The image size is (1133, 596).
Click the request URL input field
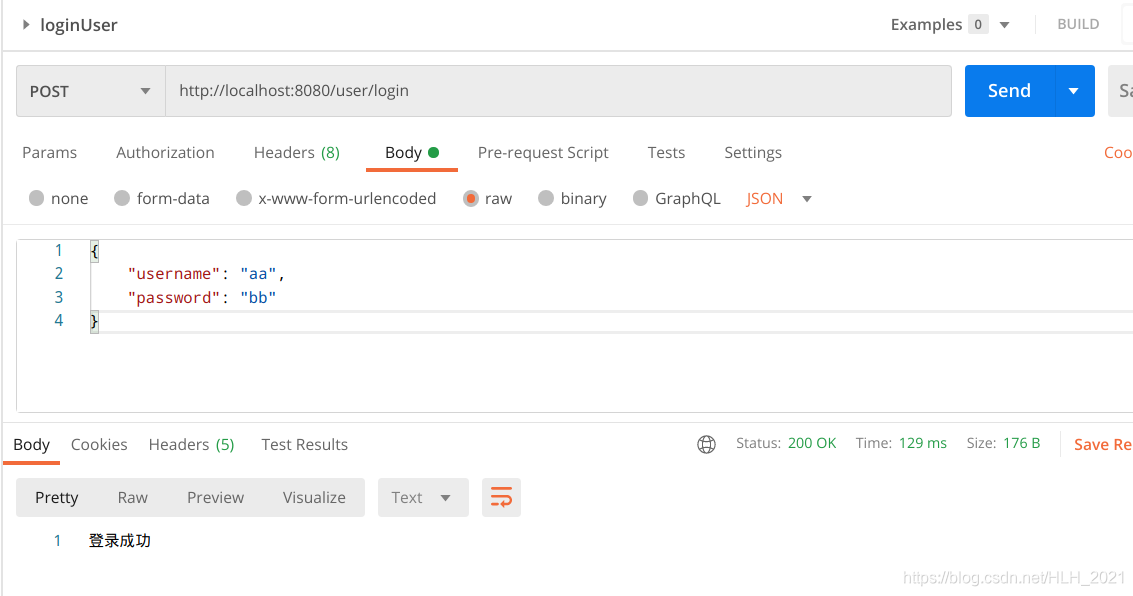(559, 91)
